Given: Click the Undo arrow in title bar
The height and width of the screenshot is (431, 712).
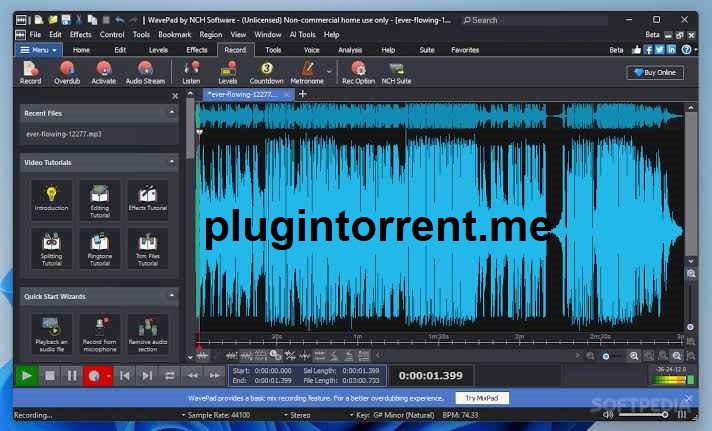Looking at the screenshot, I should coord(119,20).
